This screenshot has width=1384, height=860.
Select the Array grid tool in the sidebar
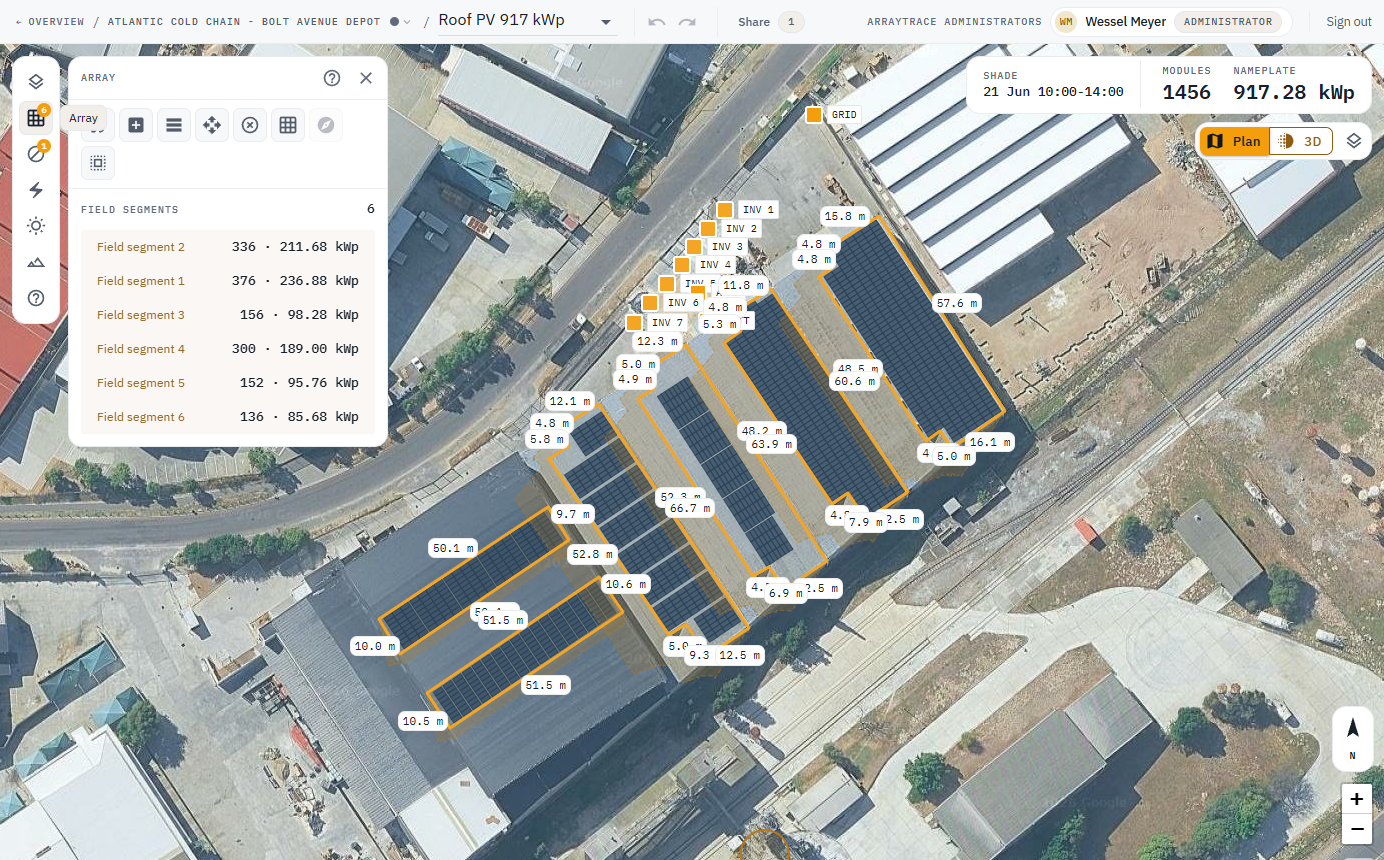click(36, 118)
